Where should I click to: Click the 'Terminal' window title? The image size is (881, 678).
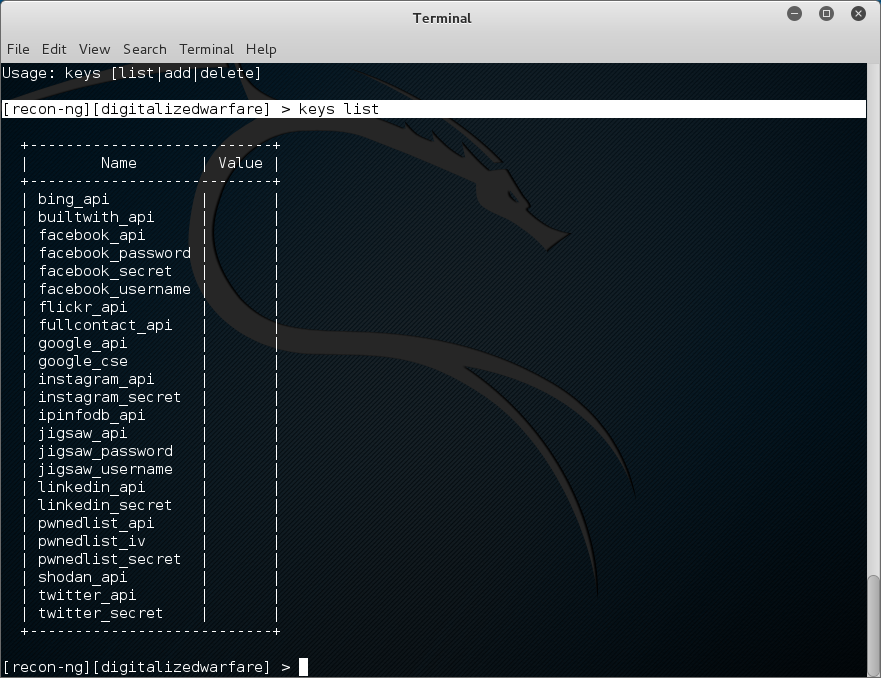coord(442,18)
